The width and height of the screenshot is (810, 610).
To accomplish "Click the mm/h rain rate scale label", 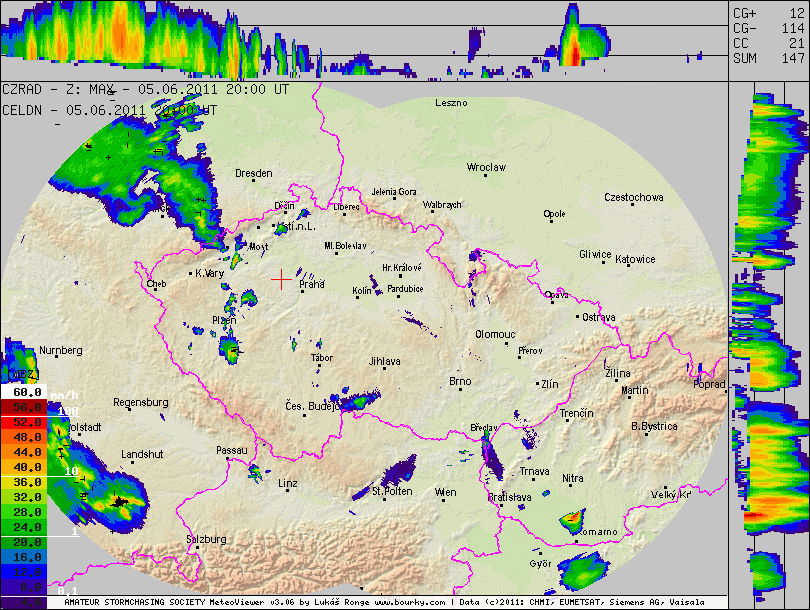I will [x=64, y=395].
